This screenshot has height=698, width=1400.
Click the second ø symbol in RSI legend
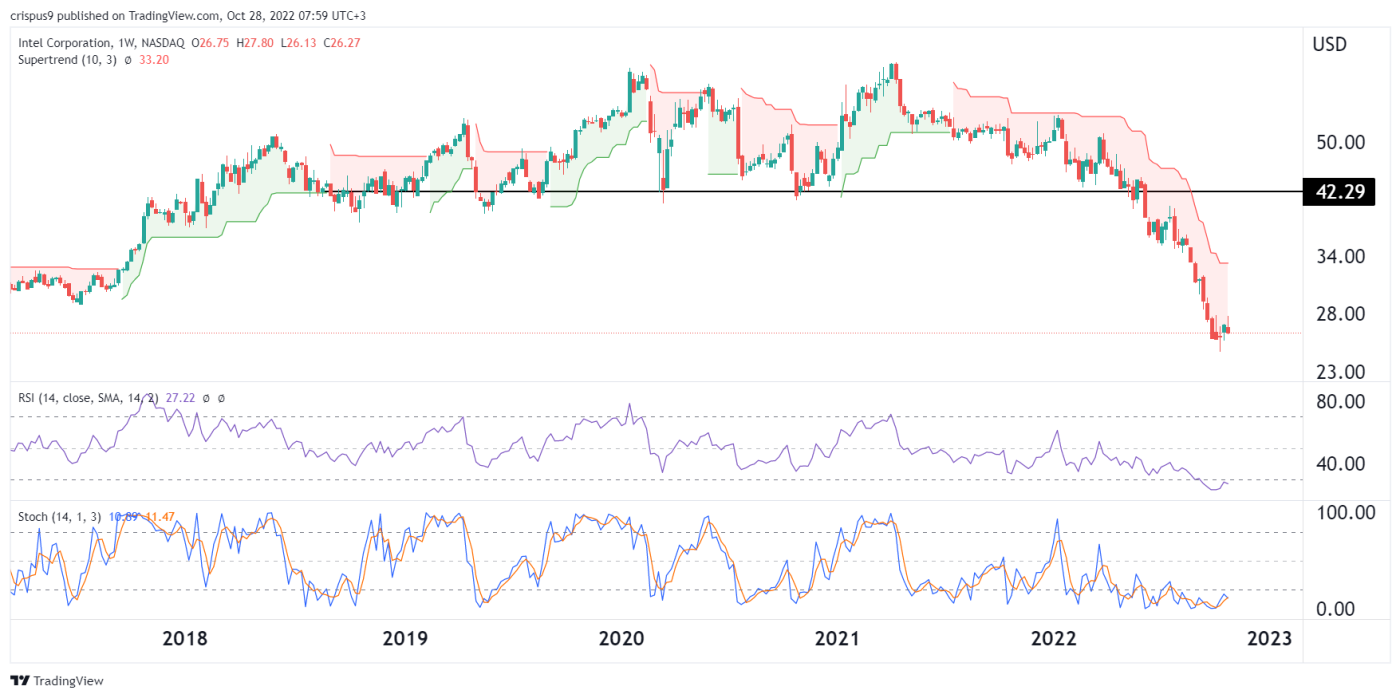tap(221, 398)
